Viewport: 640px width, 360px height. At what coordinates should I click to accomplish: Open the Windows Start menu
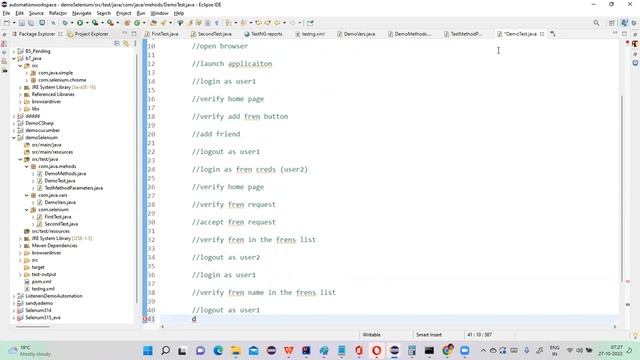point(148,350)
